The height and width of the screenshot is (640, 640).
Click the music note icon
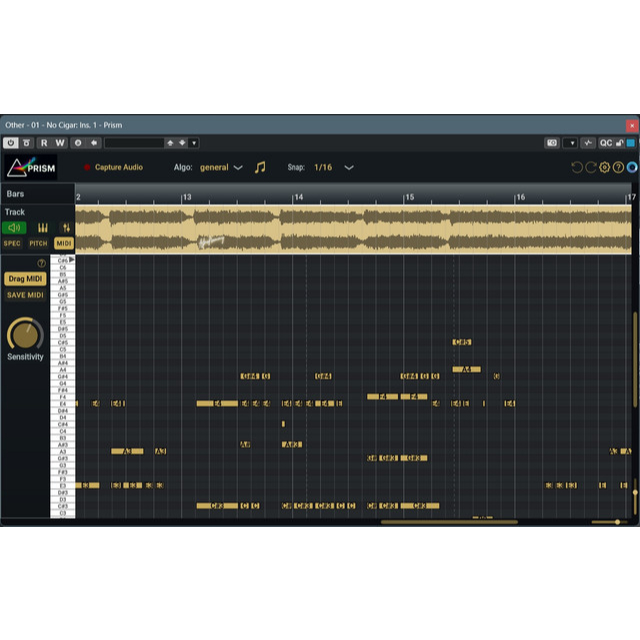[260, 167]
